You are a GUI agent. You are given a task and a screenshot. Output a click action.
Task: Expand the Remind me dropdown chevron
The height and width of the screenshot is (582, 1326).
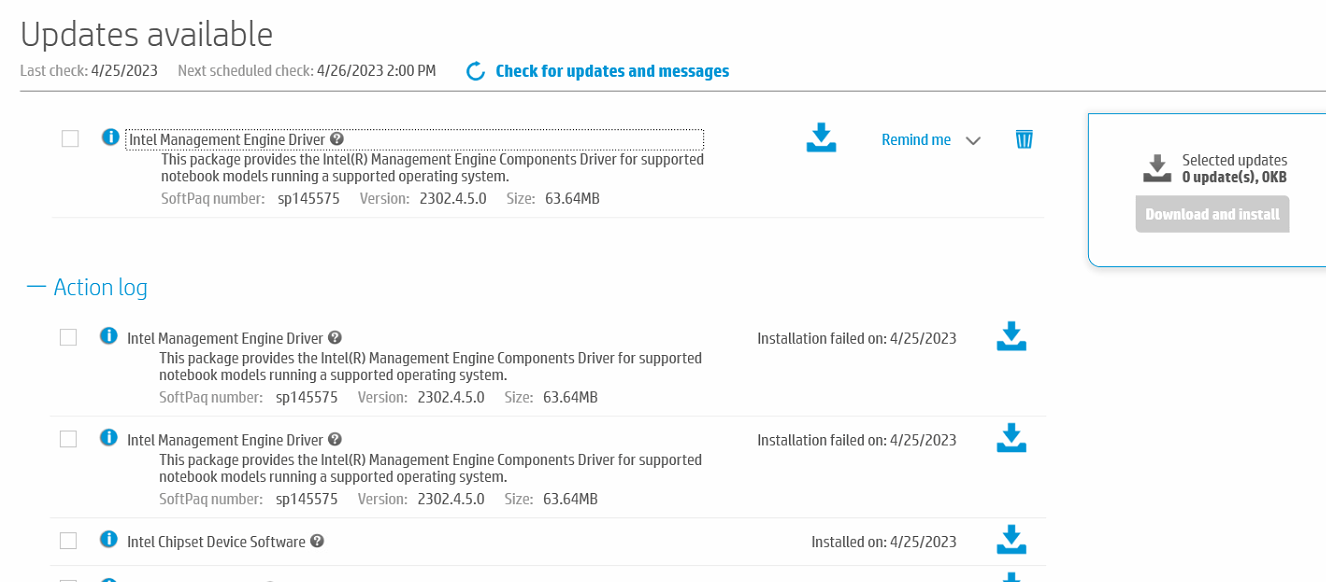pos(973,141)
